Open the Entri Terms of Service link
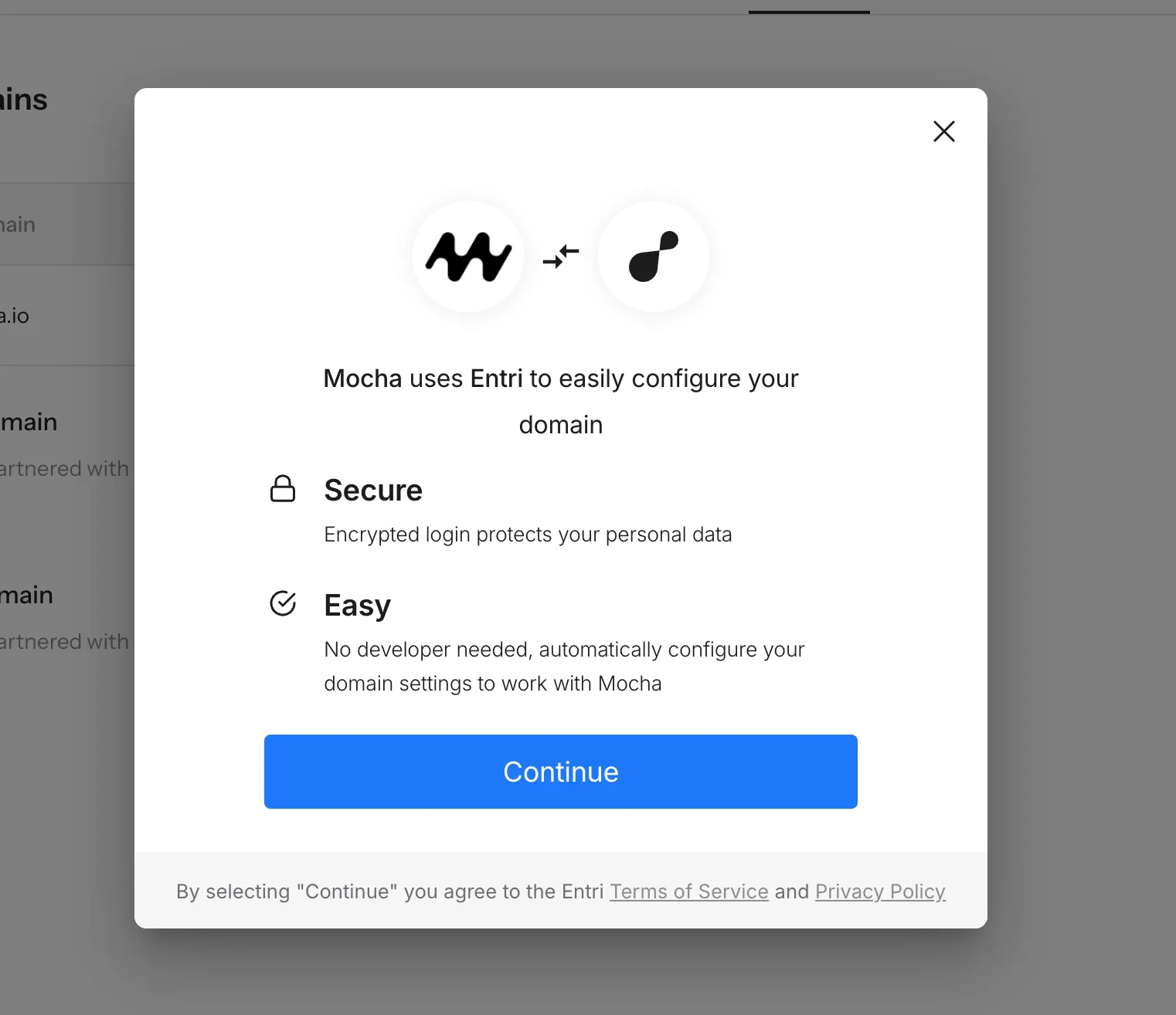 [x=689, y=891]
